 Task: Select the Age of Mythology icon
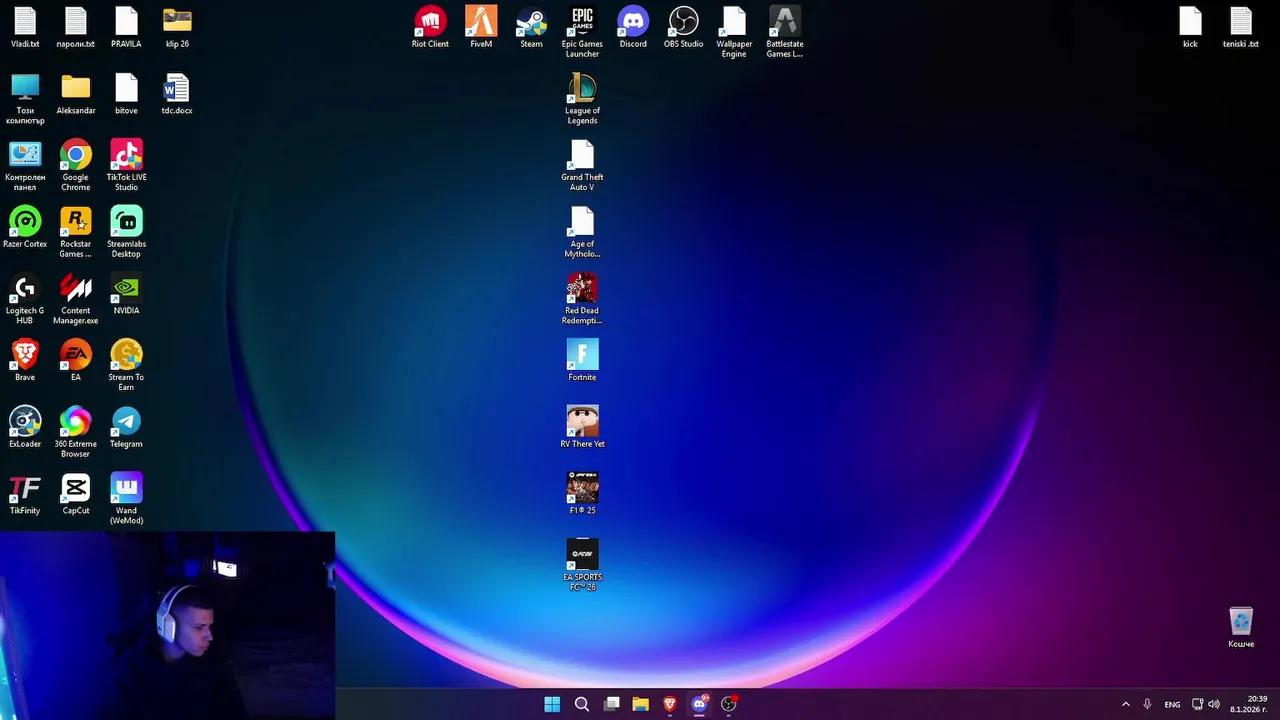coord(582,232)
